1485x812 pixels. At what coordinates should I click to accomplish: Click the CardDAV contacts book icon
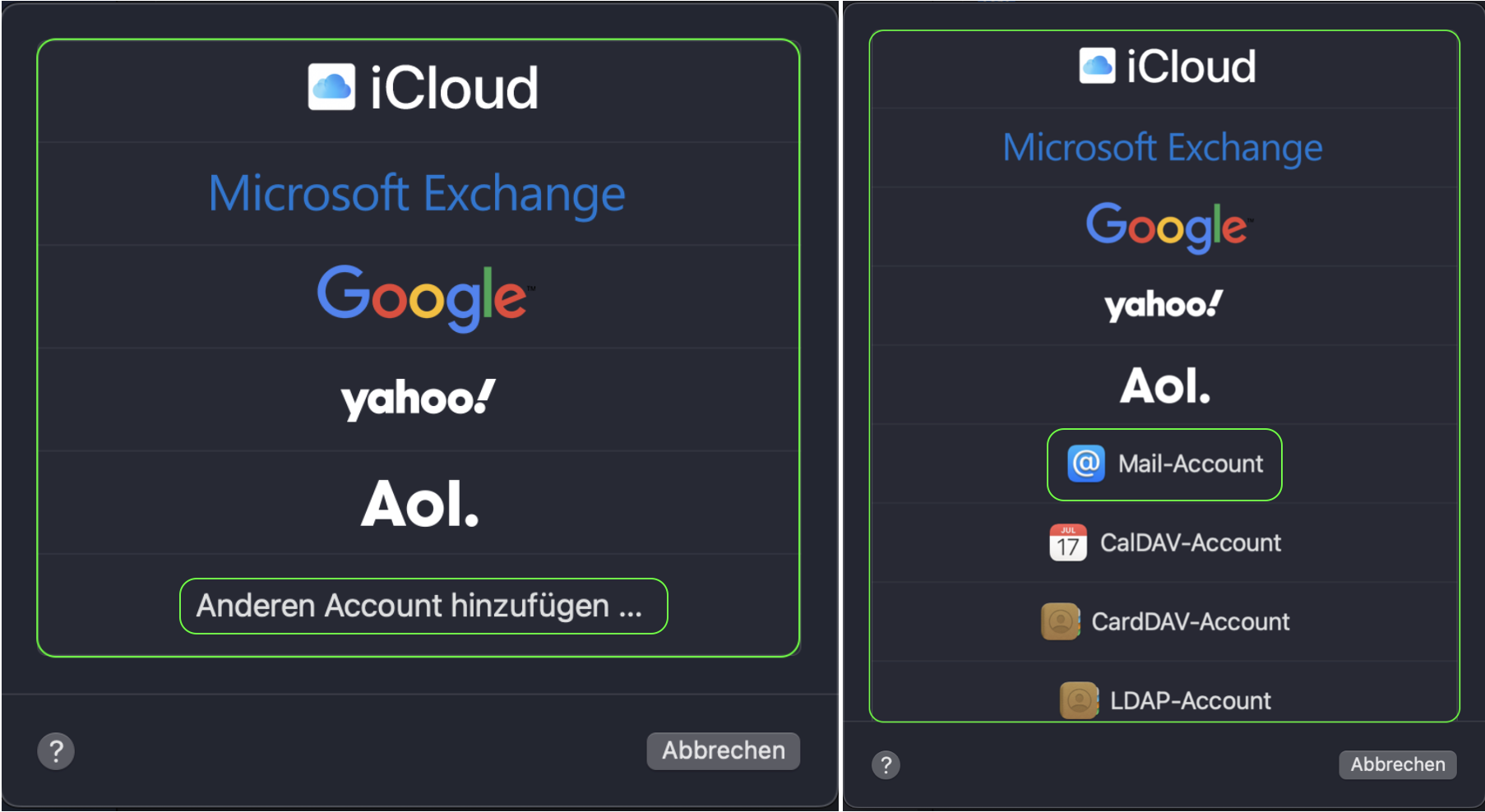click(x=1060, y=621)
